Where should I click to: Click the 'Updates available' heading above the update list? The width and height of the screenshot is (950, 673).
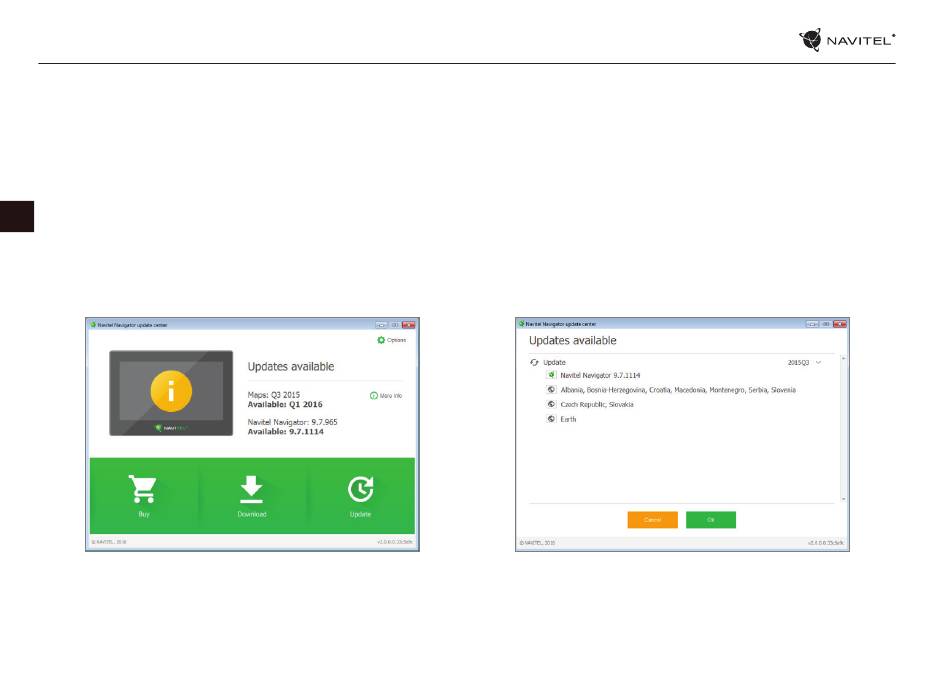click(573, 340)
